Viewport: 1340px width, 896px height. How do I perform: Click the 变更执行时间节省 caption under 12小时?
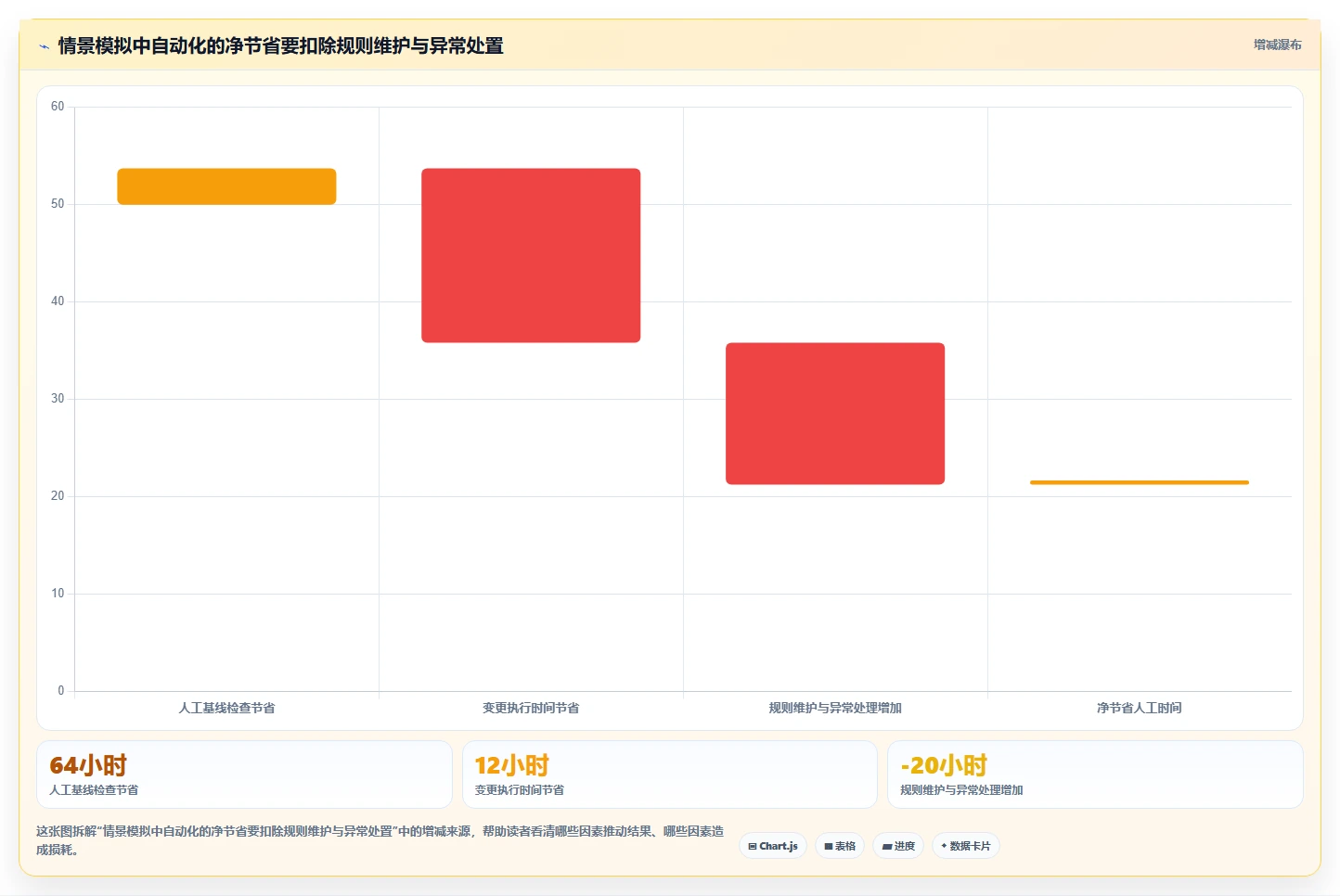[520, 790]
